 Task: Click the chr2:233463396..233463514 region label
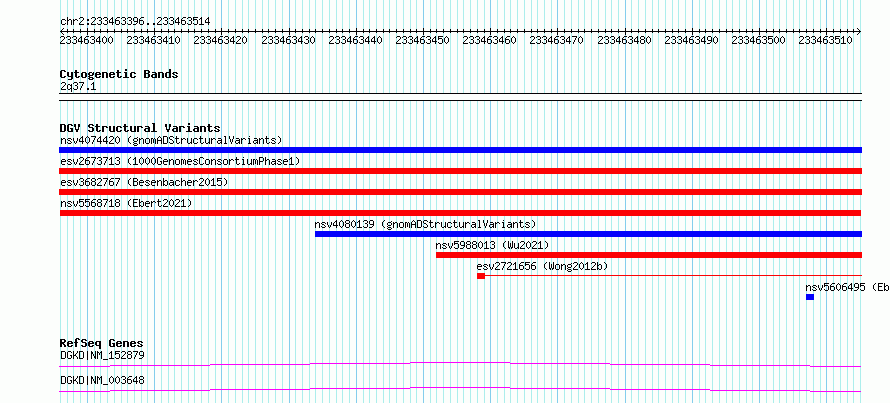click(135, 21)
